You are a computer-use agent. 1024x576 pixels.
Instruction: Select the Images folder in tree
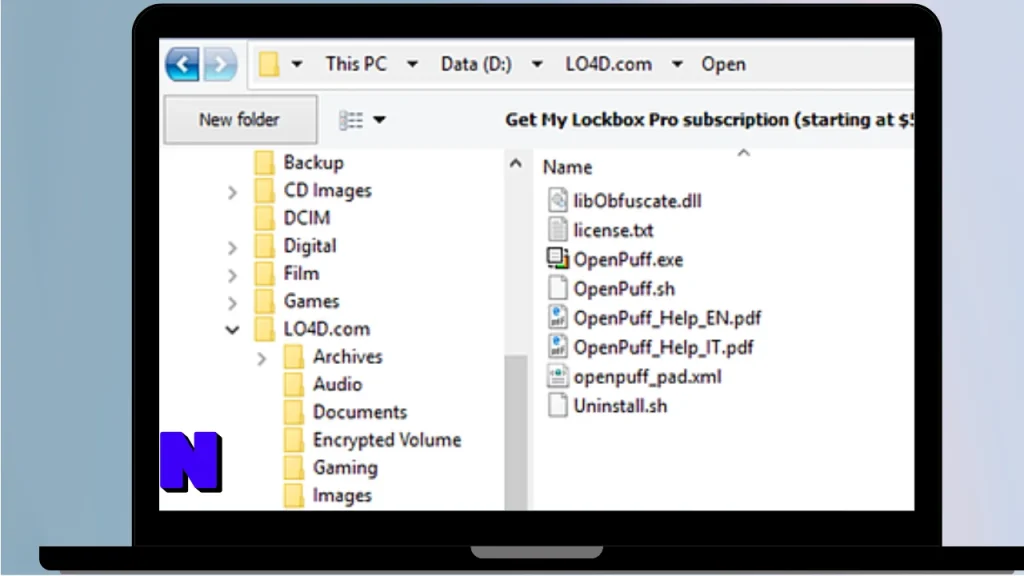pyautogui.click(x=342, y=496)
